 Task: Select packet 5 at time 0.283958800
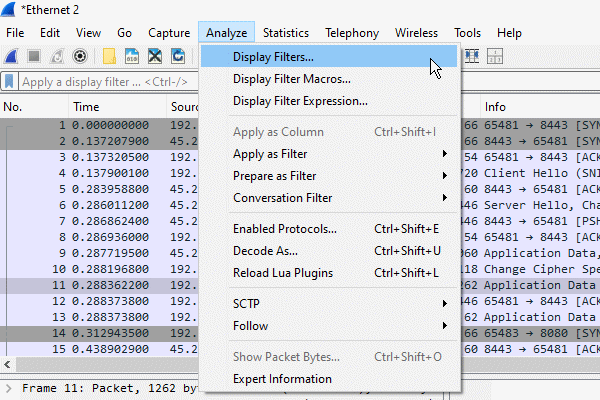pos(99,189)
